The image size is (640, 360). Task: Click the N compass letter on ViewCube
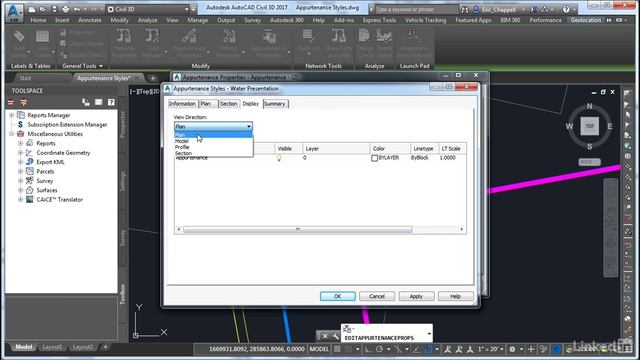tap(589, 106)
